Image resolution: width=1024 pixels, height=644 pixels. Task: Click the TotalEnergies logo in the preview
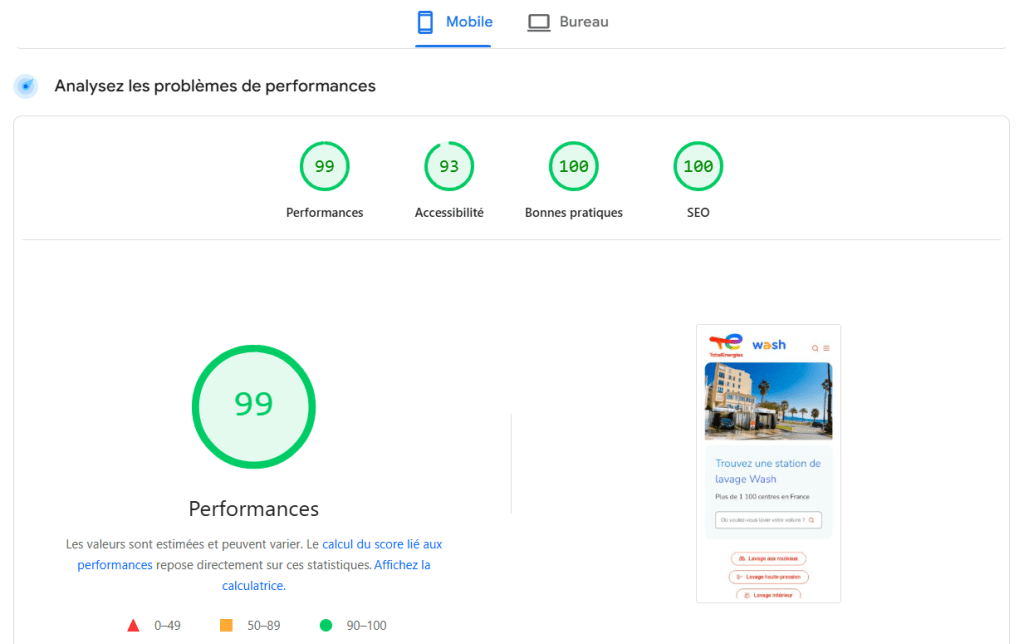tap(725, 344)
